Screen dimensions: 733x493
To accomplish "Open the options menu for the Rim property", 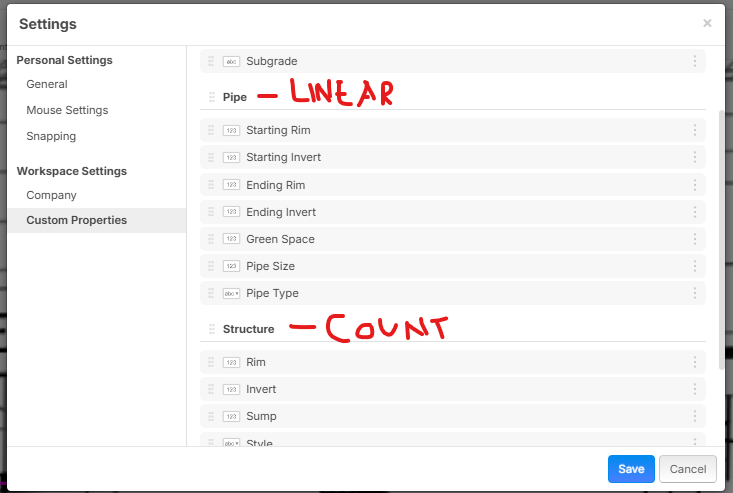I will [x=695, y=362].
